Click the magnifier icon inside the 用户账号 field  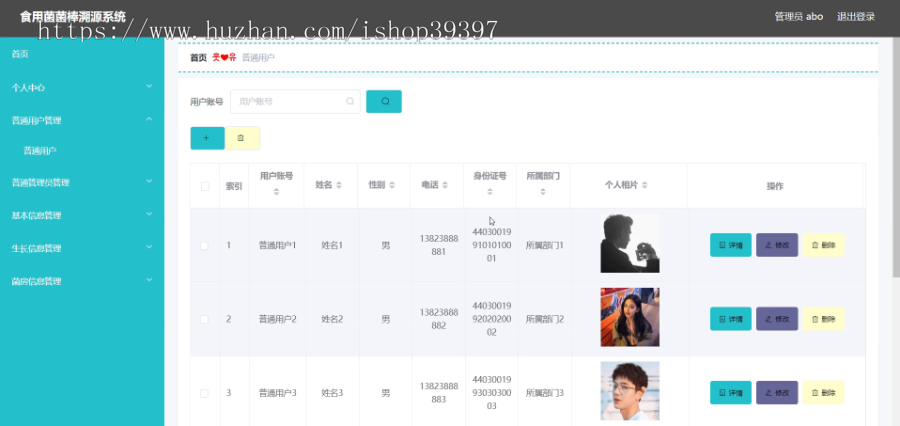(350, 102)
